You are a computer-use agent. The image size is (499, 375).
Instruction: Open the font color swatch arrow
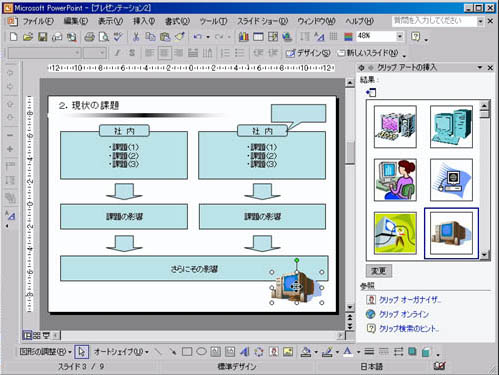[x=358, y=352]
